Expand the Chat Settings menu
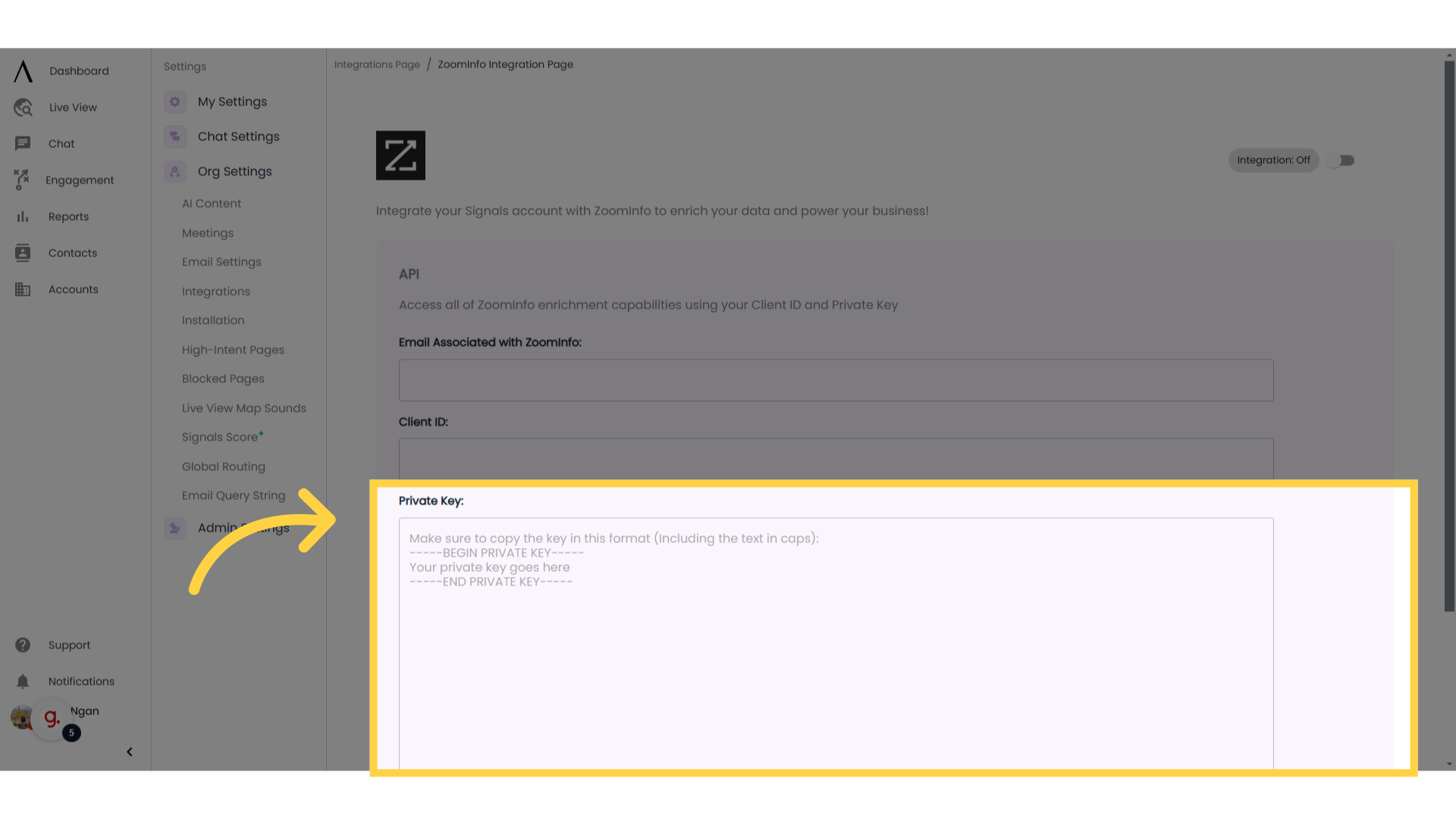Image resolution: width=1456 pixels, height=819 pixels. [238, 135]
